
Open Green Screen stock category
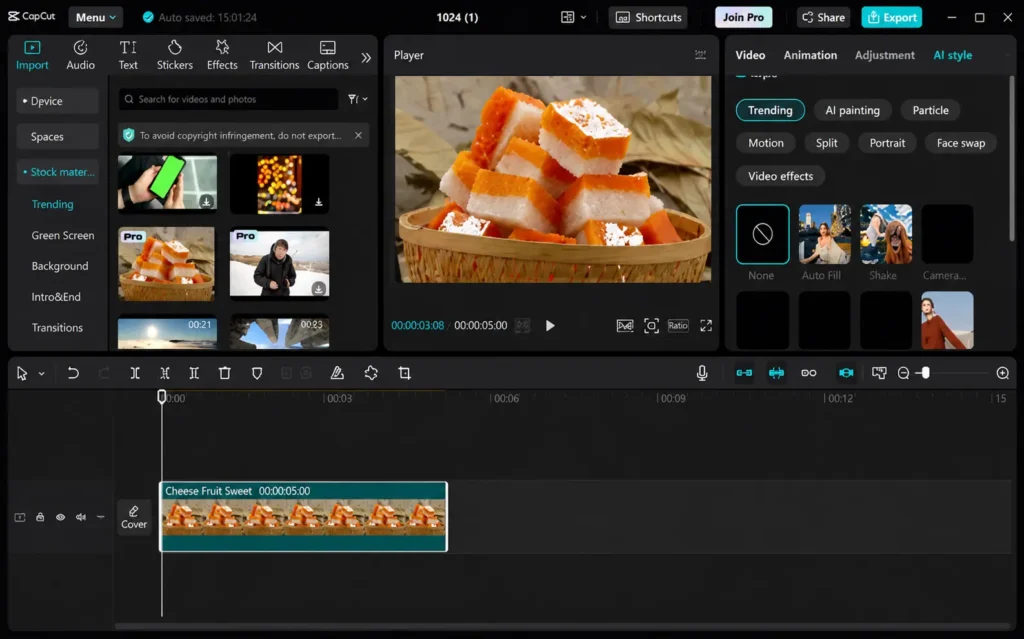pyautogui.click(x=63, y=235)
